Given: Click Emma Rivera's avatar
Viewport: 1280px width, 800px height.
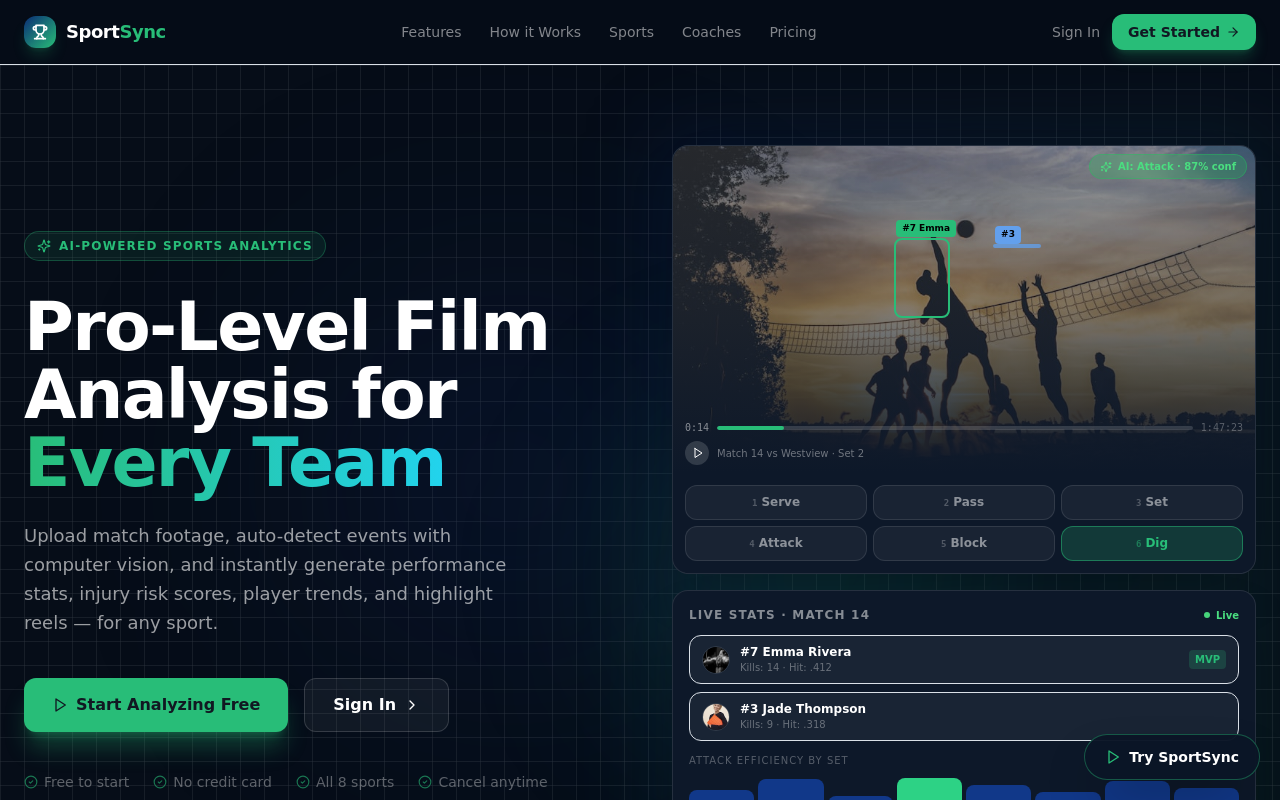Looking at the screenshot, I should [x=716, y=660].
